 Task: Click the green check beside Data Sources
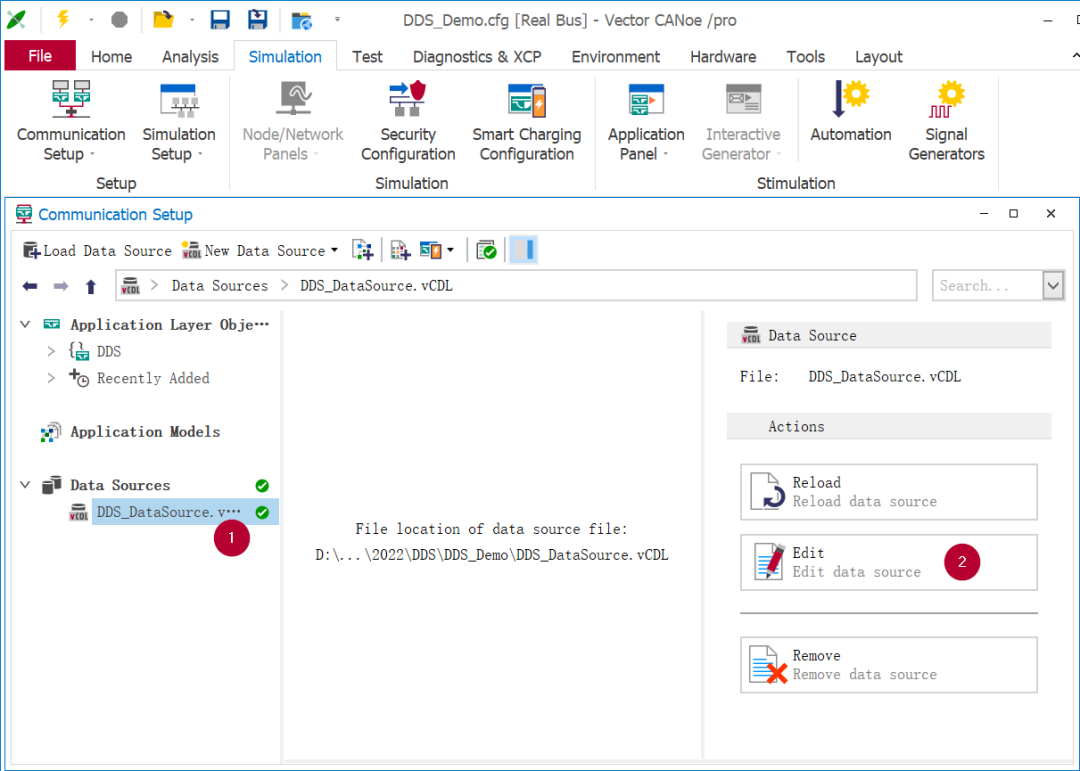pos(262,485)
